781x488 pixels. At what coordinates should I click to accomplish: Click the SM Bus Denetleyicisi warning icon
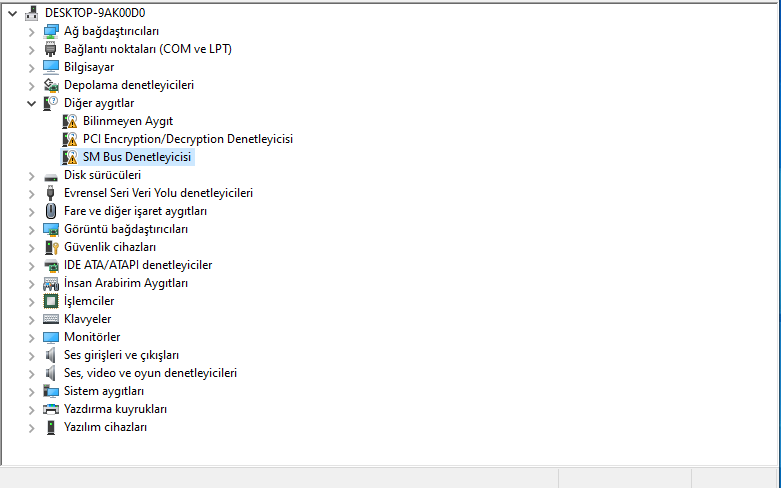click(70, 157)
